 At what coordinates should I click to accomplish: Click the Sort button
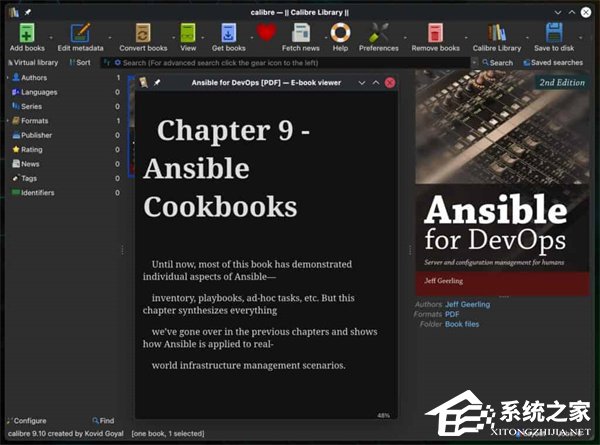[x=80, y=62]
